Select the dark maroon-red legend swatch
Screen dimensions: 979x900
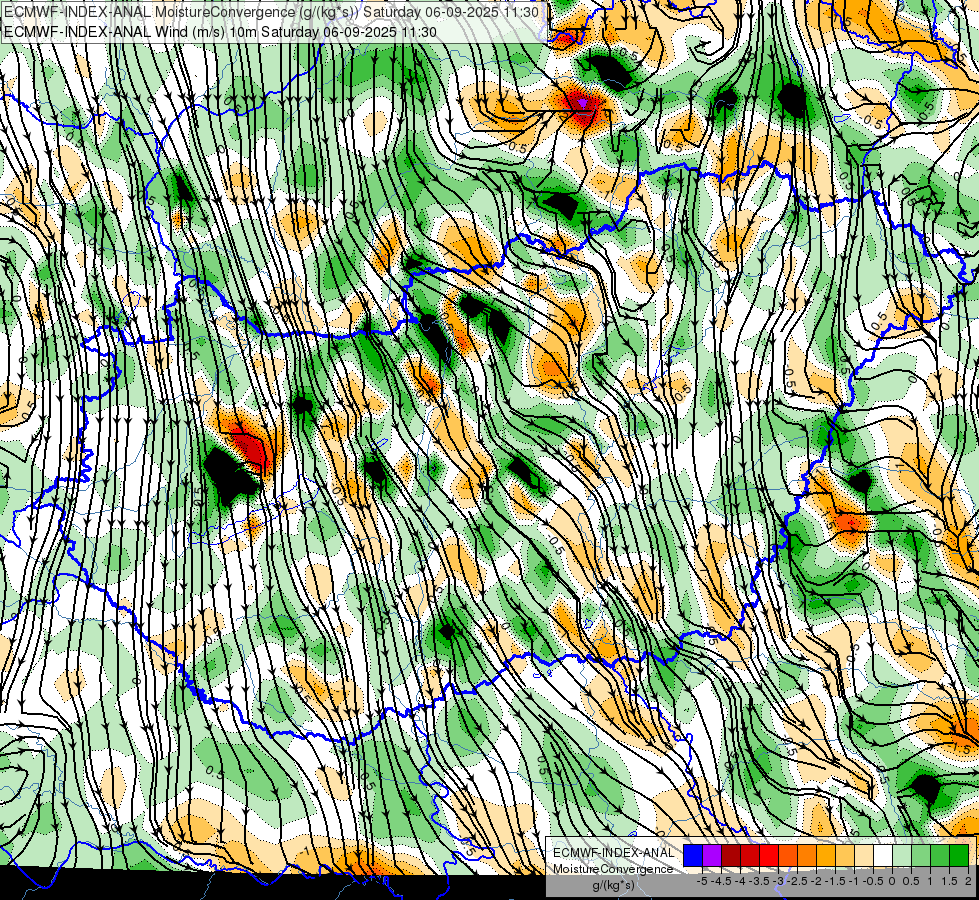point(731,855)
